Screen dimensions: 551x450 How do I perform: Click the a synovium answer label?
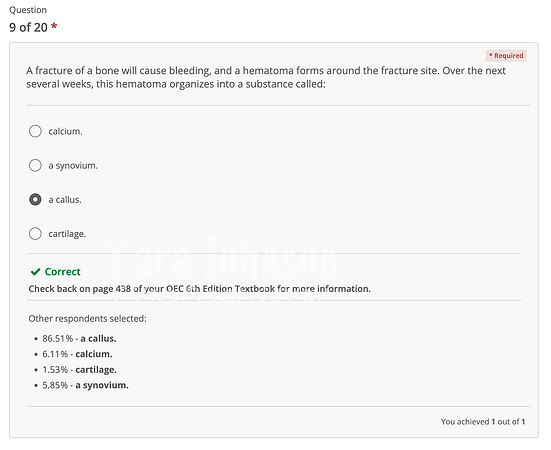(x=73, y=165)
